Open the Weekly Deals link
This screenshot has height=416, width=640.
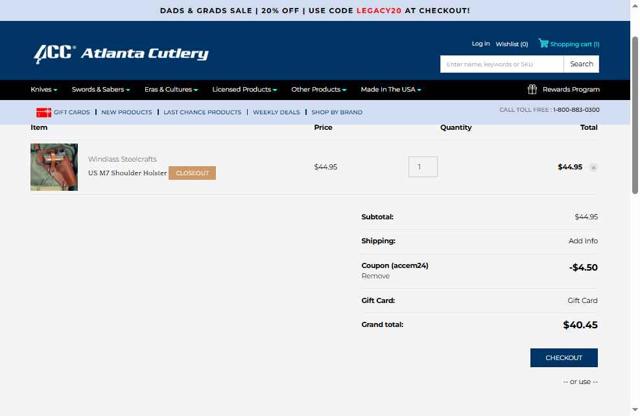(276, 112)
